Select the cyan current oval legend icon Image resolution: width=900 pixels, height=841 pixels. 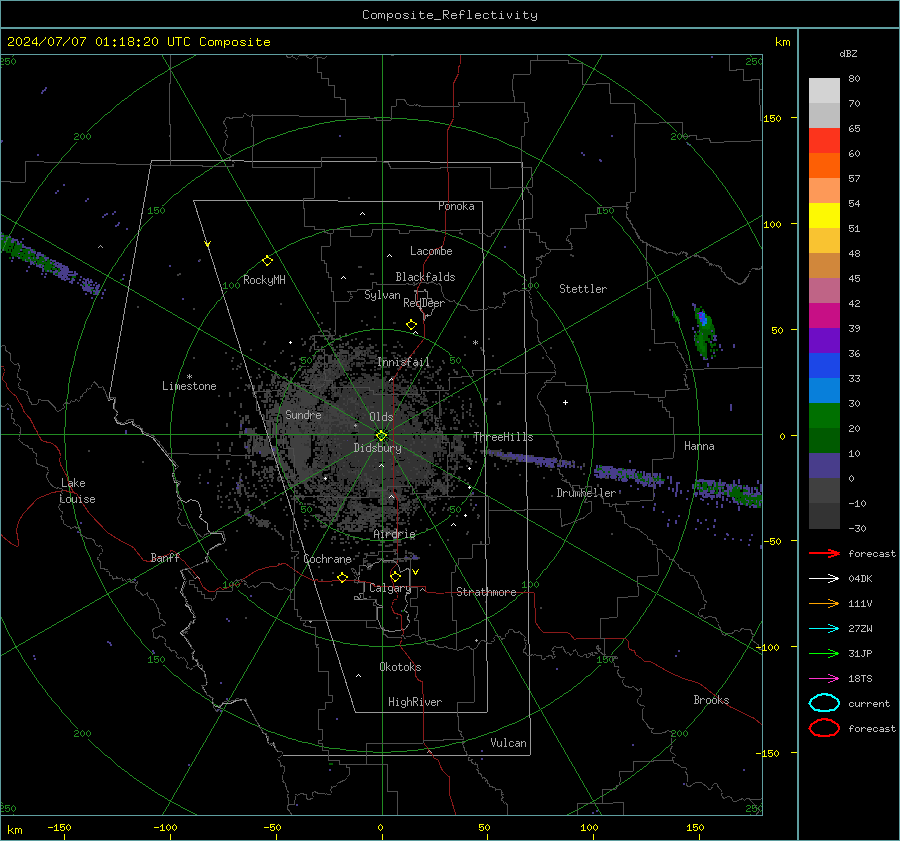click(x=824, y=703)
